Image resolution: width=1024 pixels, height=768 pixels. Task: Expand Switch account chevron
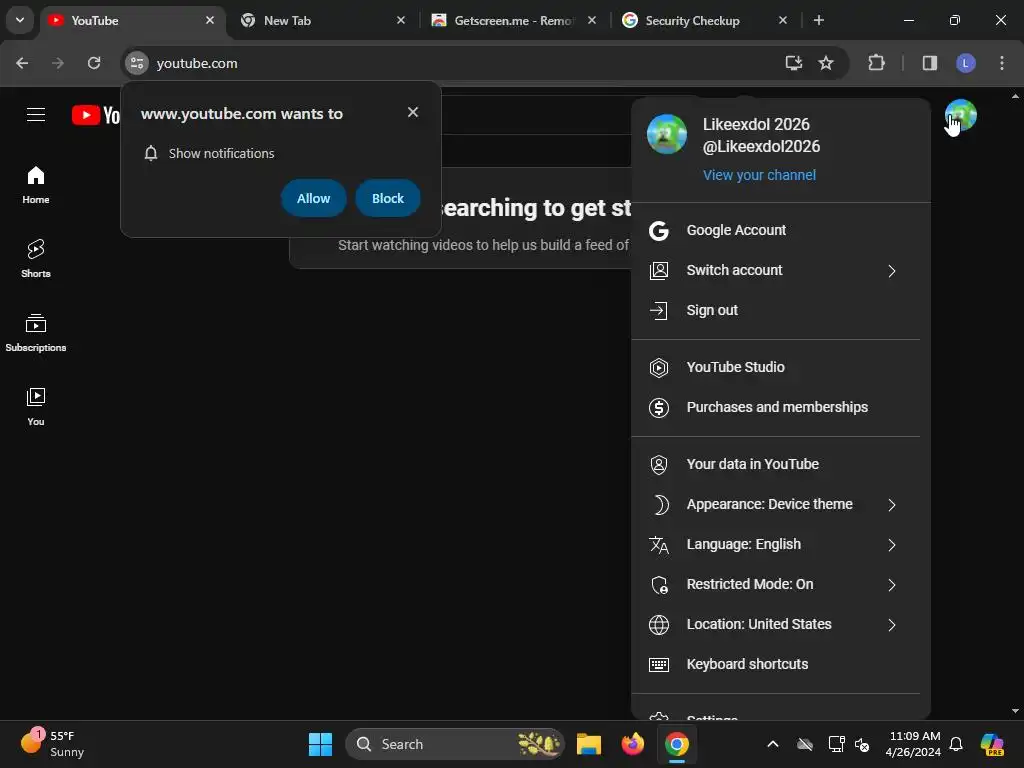point(891,270)
